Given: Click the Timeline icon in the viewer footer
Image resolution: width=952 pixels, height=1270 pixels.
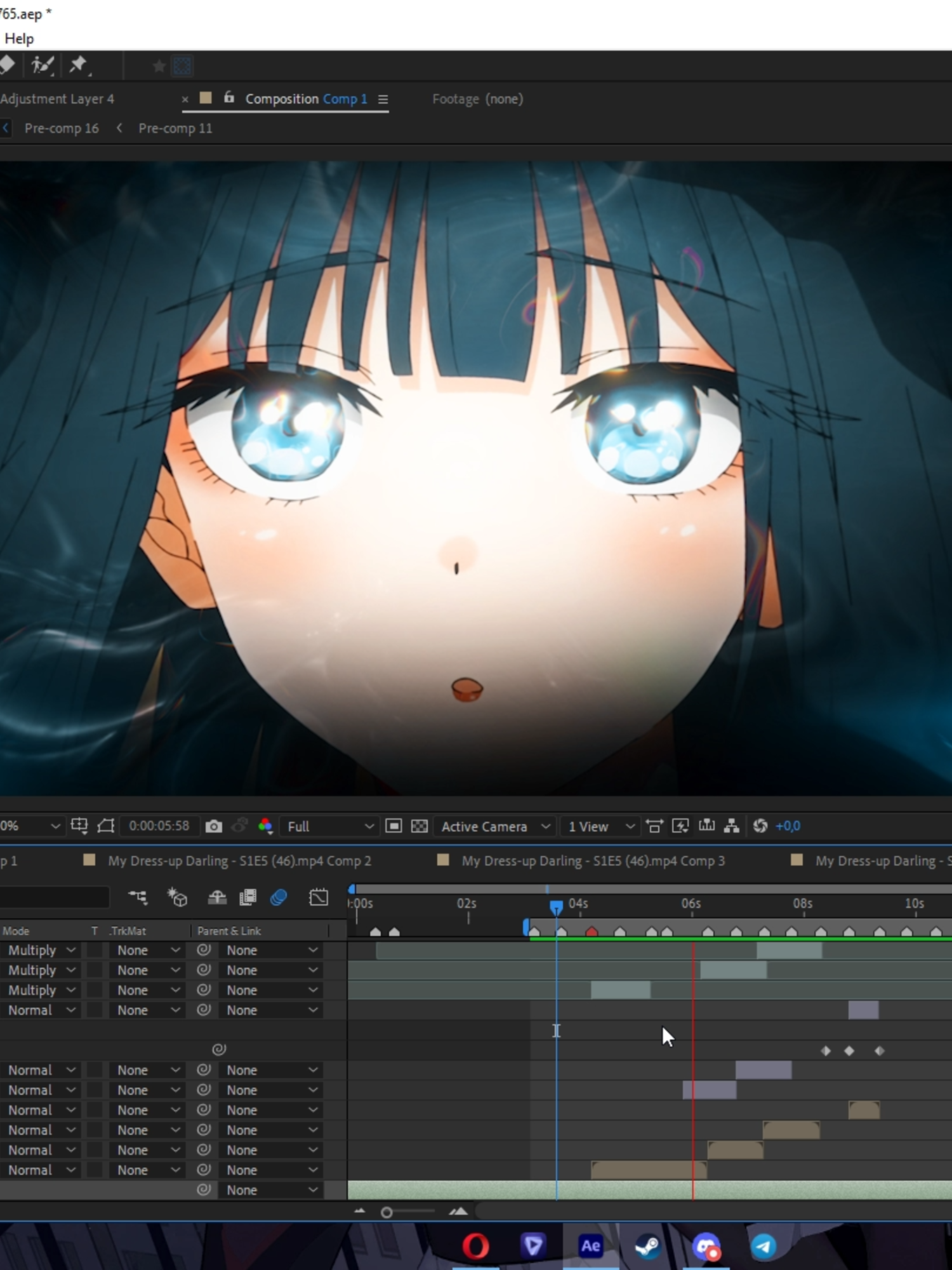Looking at the screenshot, I should [706, 825].
